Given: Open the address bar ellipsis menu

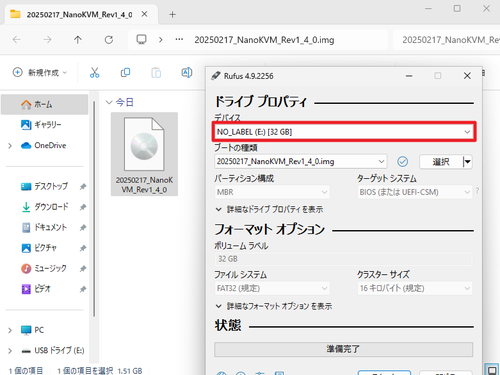Looking at the screenshot, I should pos(179,40).
